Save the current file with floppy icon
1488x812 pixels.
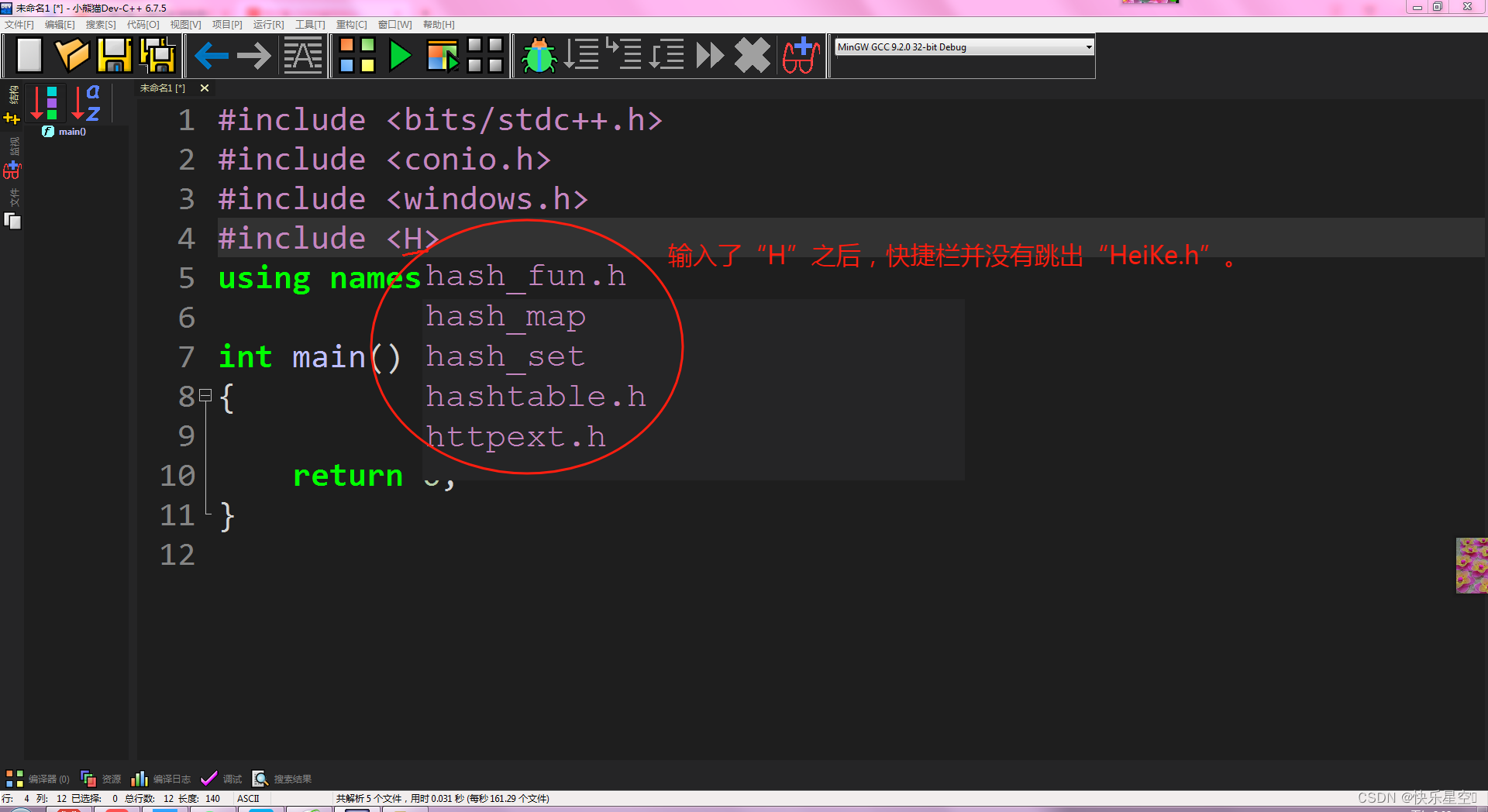[115, 56]
